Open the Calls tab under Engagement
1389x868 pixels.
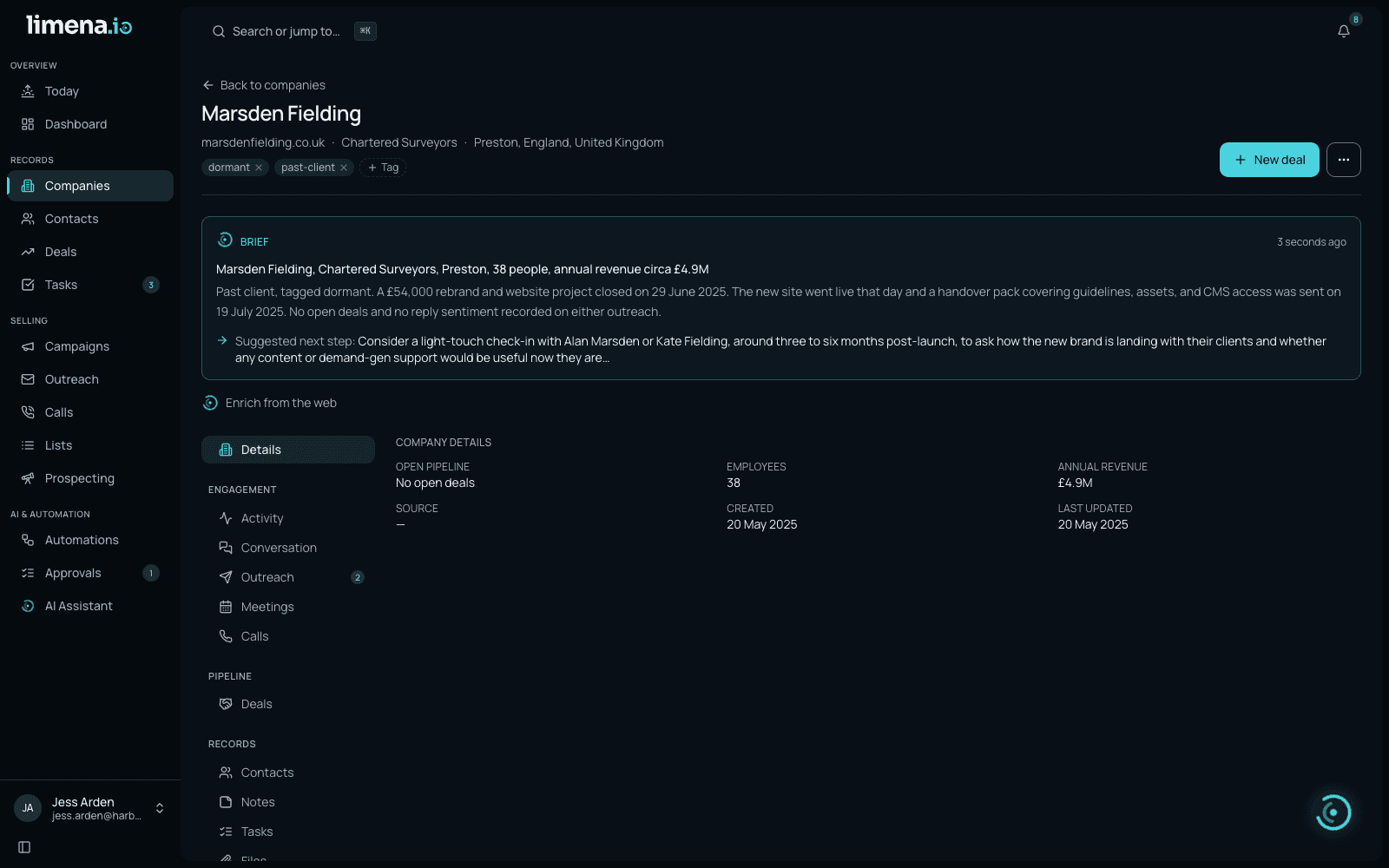click(x=288, y=636)
